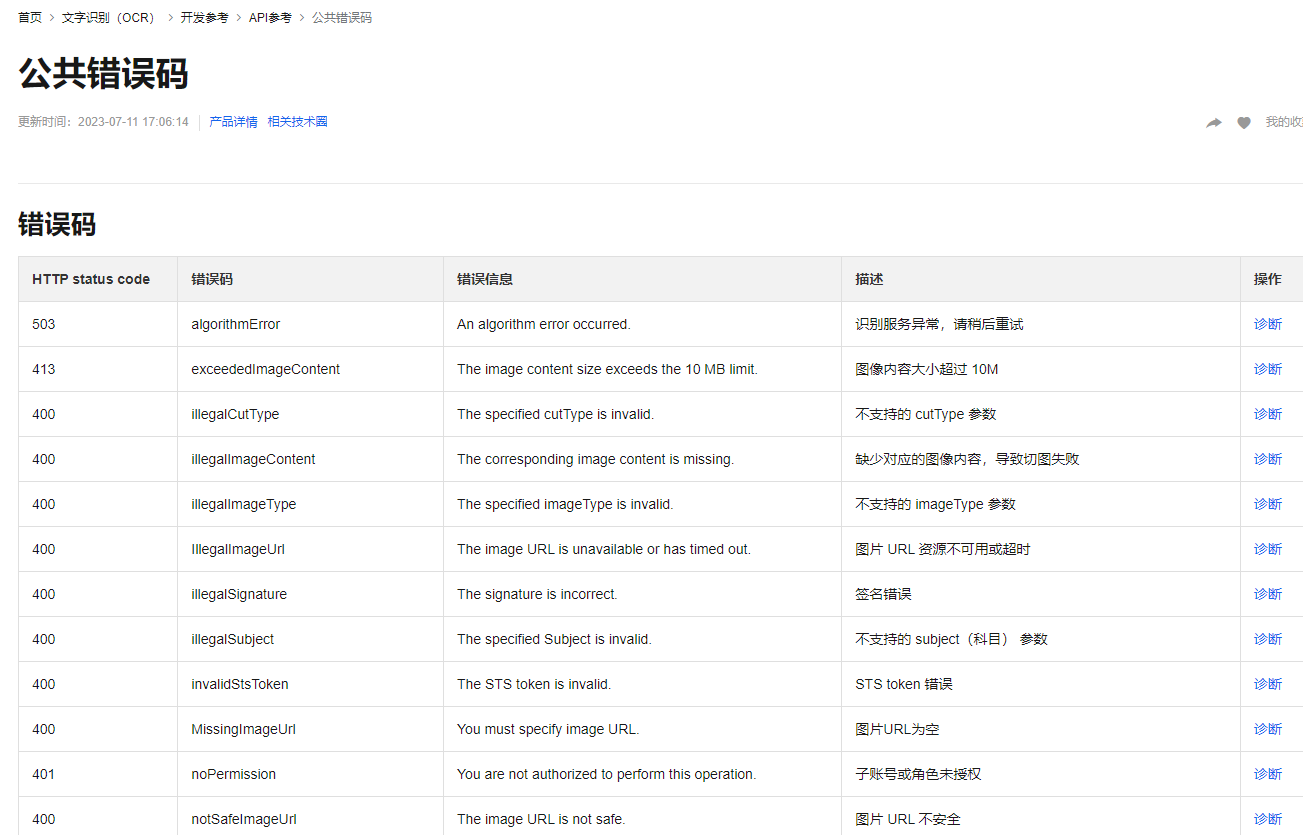Image resolution: width=1303 pixels, height=835 pixels.
Task: Click the 公共错误码 breadcrumb item
Action: (x=342, y=18)
